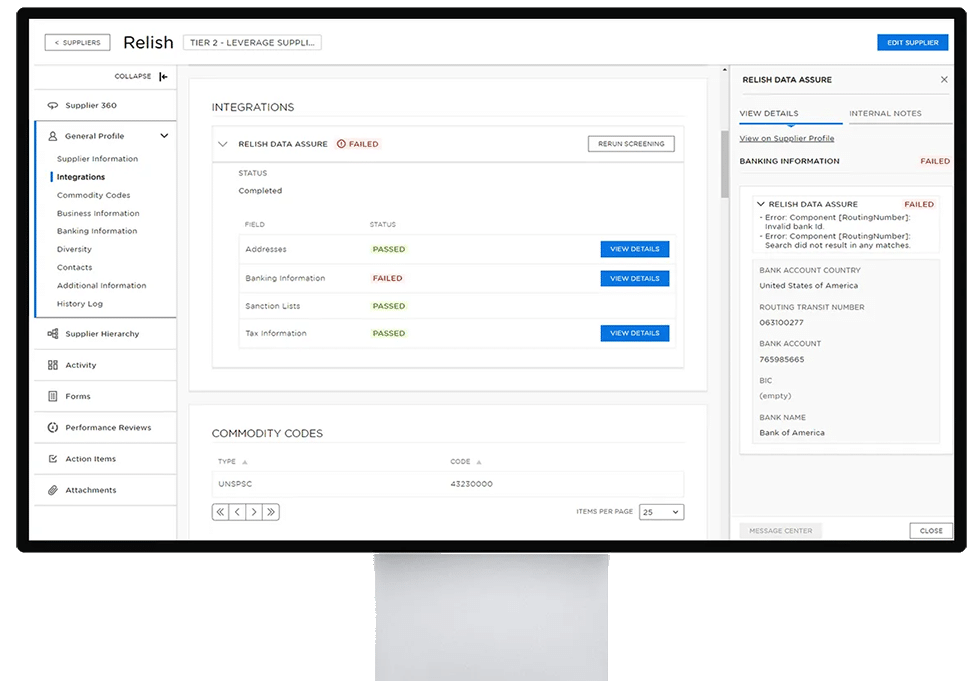Go back to Suppliers list
This screenshot has height=681, width=976.
click(78, 42)
